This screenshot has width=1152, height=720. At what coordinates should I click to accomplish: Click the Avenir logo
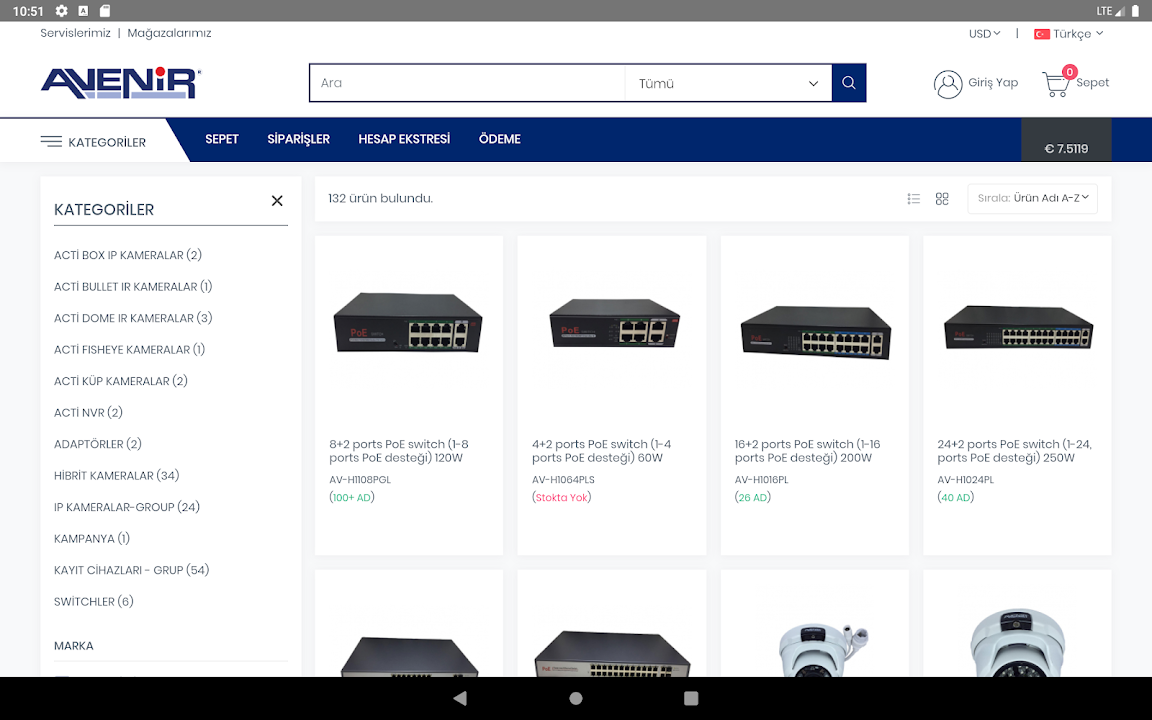click(121, 83)
